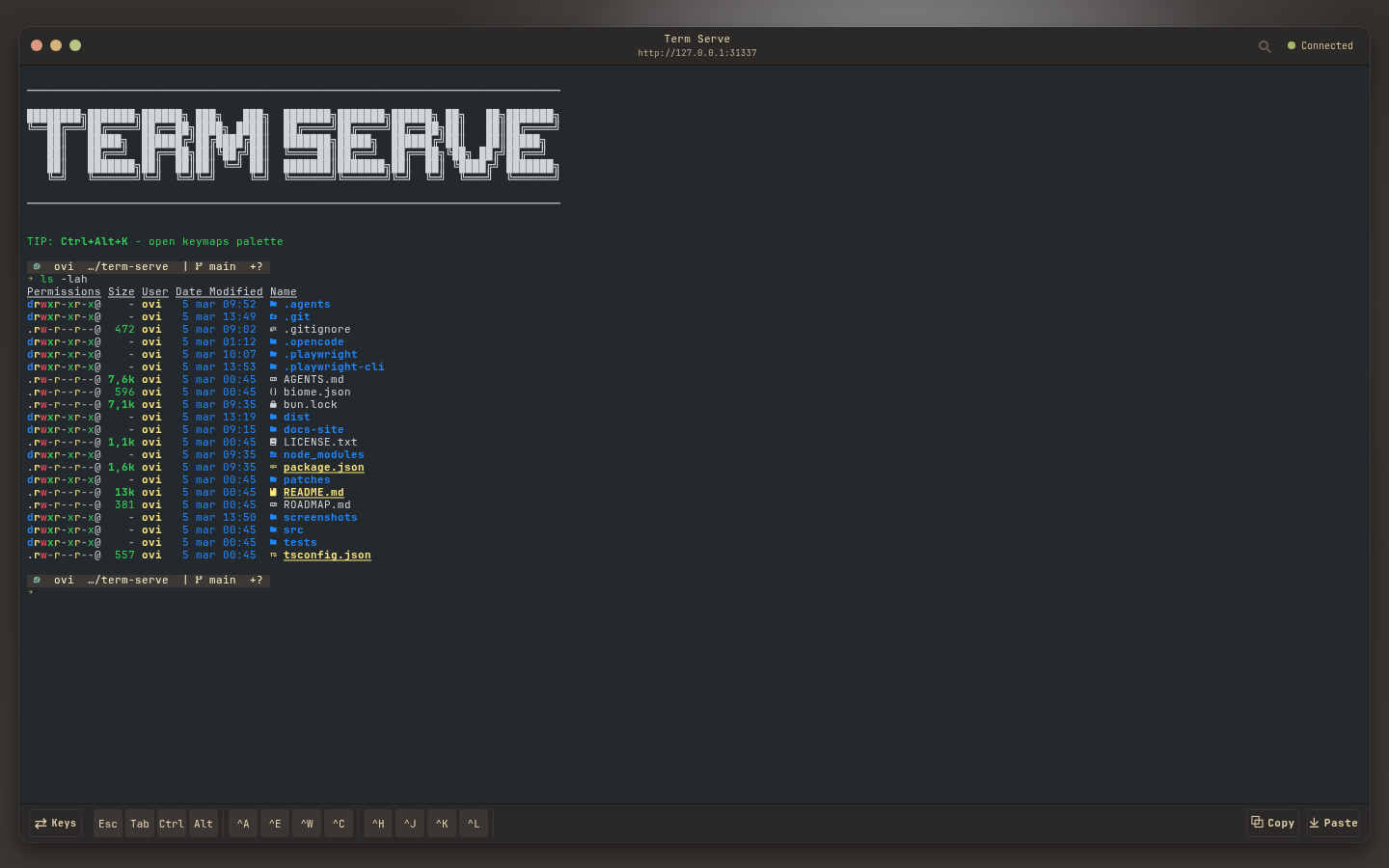Click the TS icon beside tsconfig.json
1389x868 pixels.
click(x=274, y=555)
